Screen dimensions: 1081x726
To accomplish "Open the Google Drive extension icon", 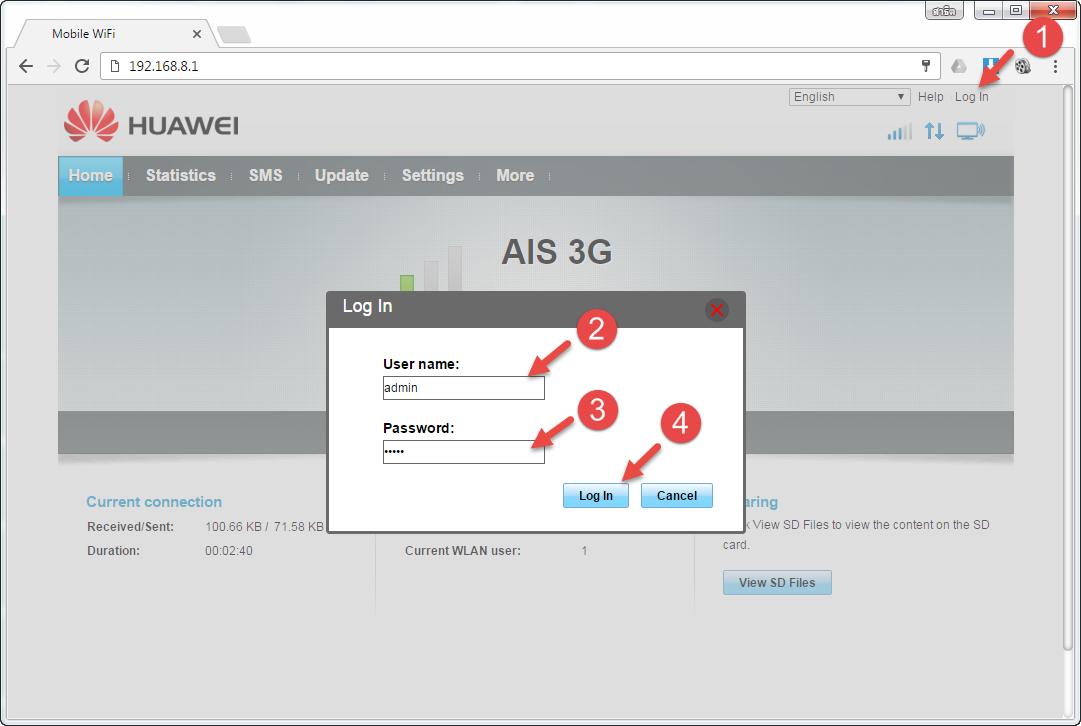I will pos(959,66).
